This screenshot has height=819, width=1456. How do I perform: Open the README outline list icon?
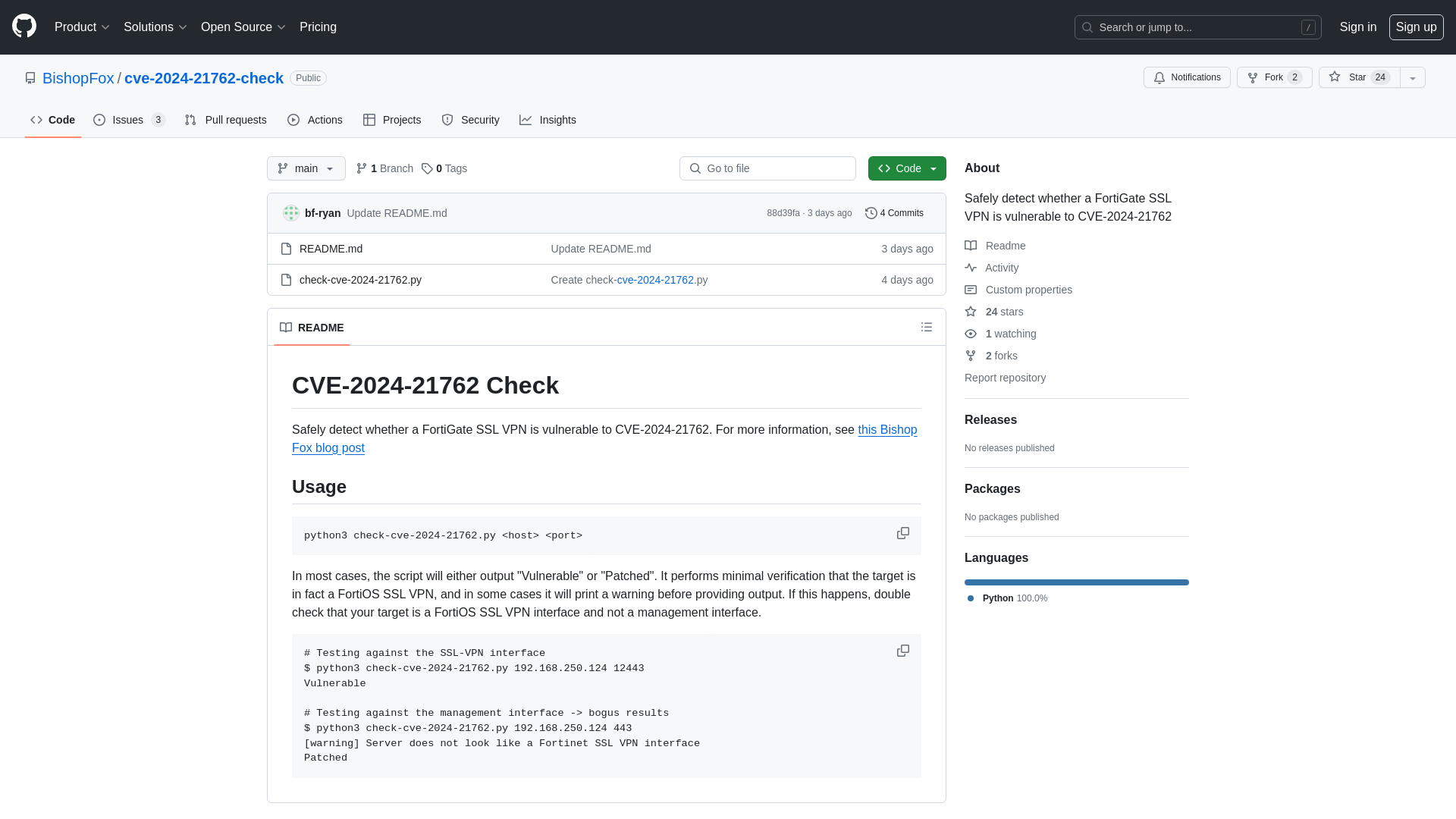927,327
